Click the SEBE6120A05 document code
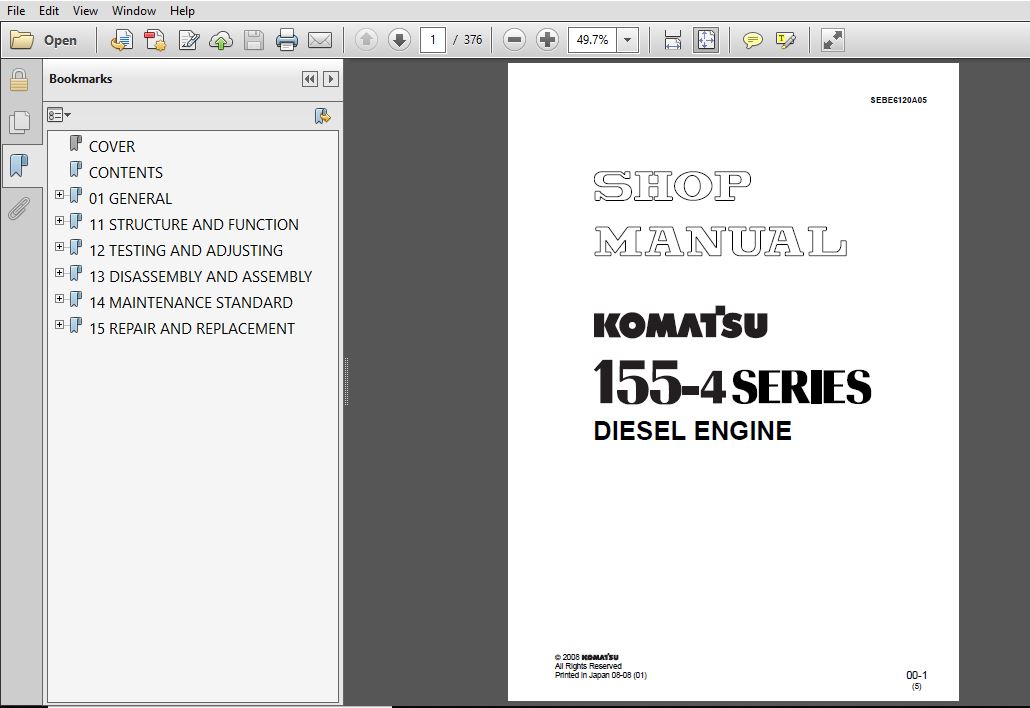The height and width of the screenshot is (708, 1030). pos(899,100)
